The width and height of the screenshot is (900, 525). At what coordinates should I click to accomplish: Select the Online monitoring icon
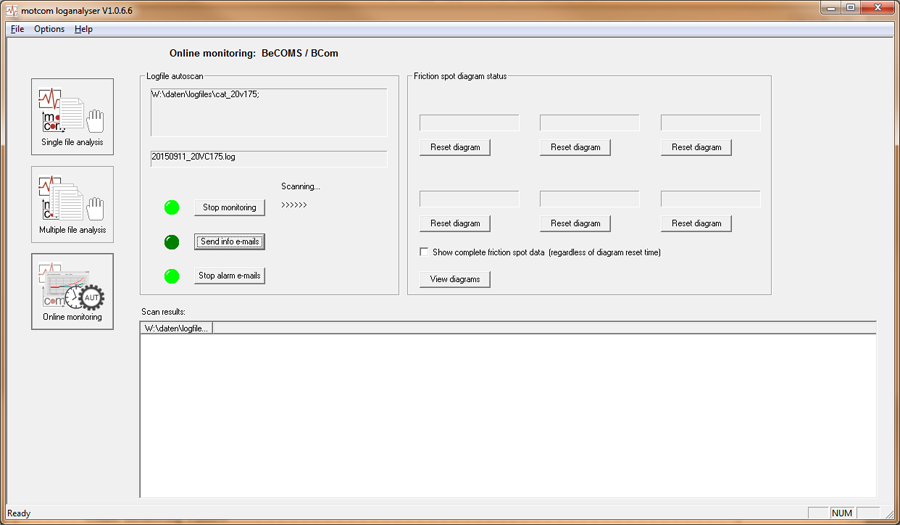point(72,290)
